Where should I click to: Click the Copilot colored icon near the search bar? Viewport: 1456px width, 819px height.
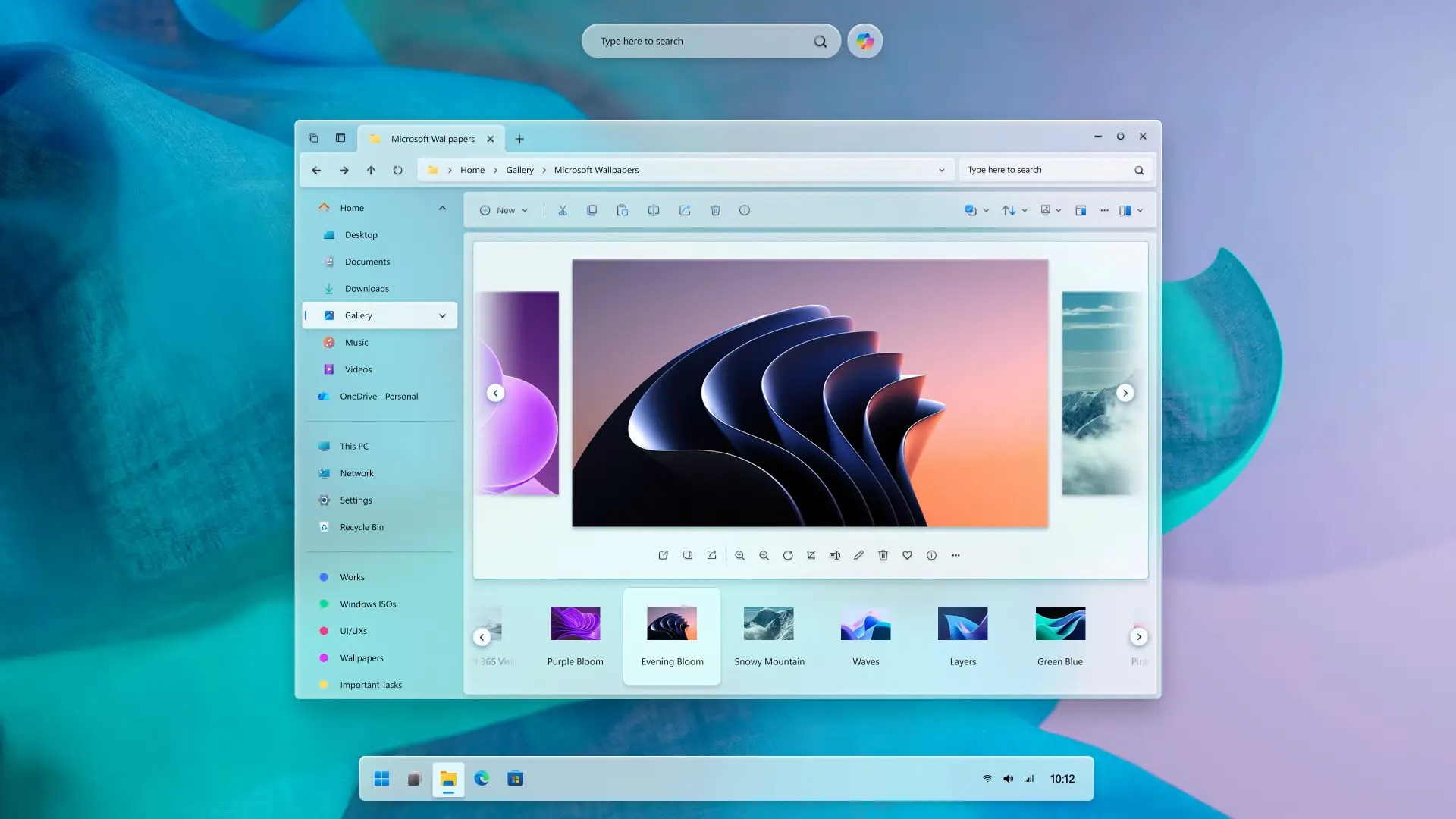pyautogui.click(x=864, y=41)
